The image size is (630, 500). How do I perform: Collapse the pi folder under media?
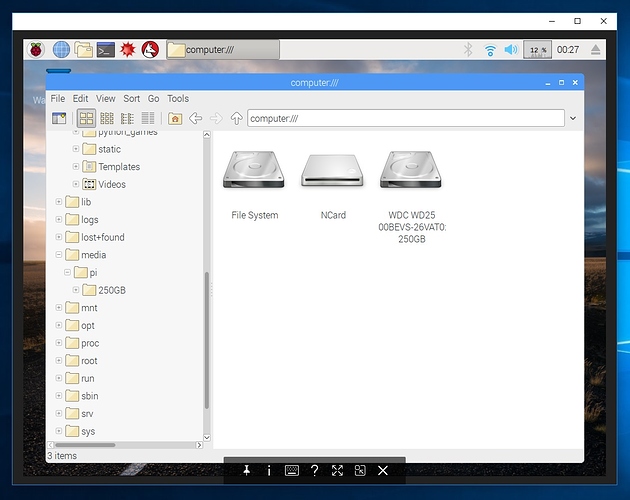tap(67, 272)
